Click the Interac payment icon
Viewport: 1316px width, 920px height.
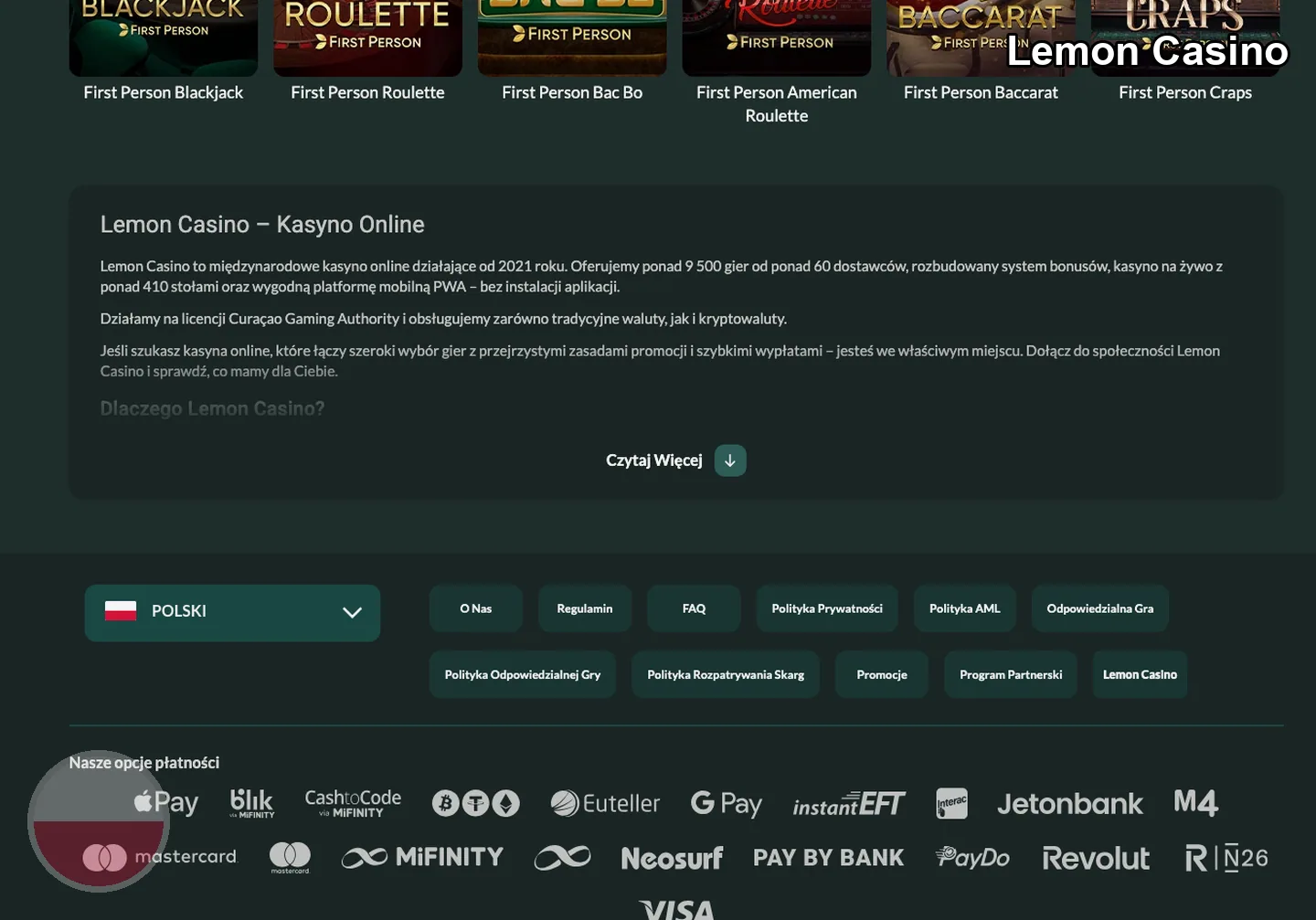coord(951,803)
